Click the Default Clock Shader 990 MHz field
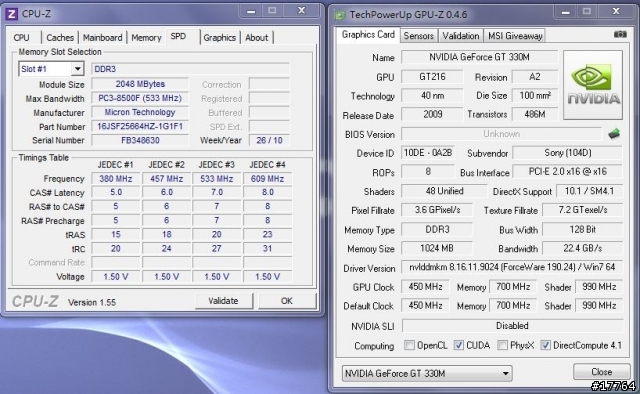This screenshot has height=394, width=640. tap(599, 305)
